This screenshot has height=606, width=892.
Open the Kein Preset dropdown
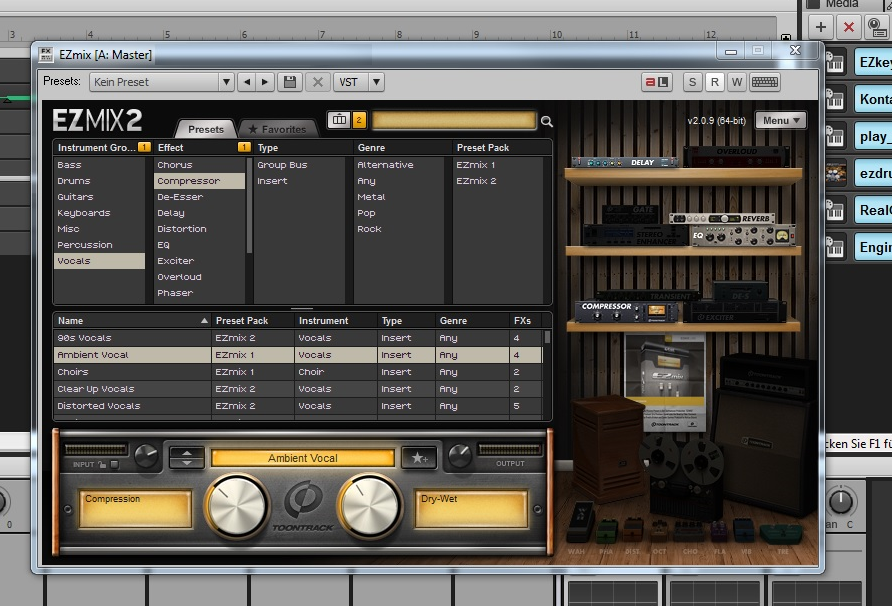[162, 82]
